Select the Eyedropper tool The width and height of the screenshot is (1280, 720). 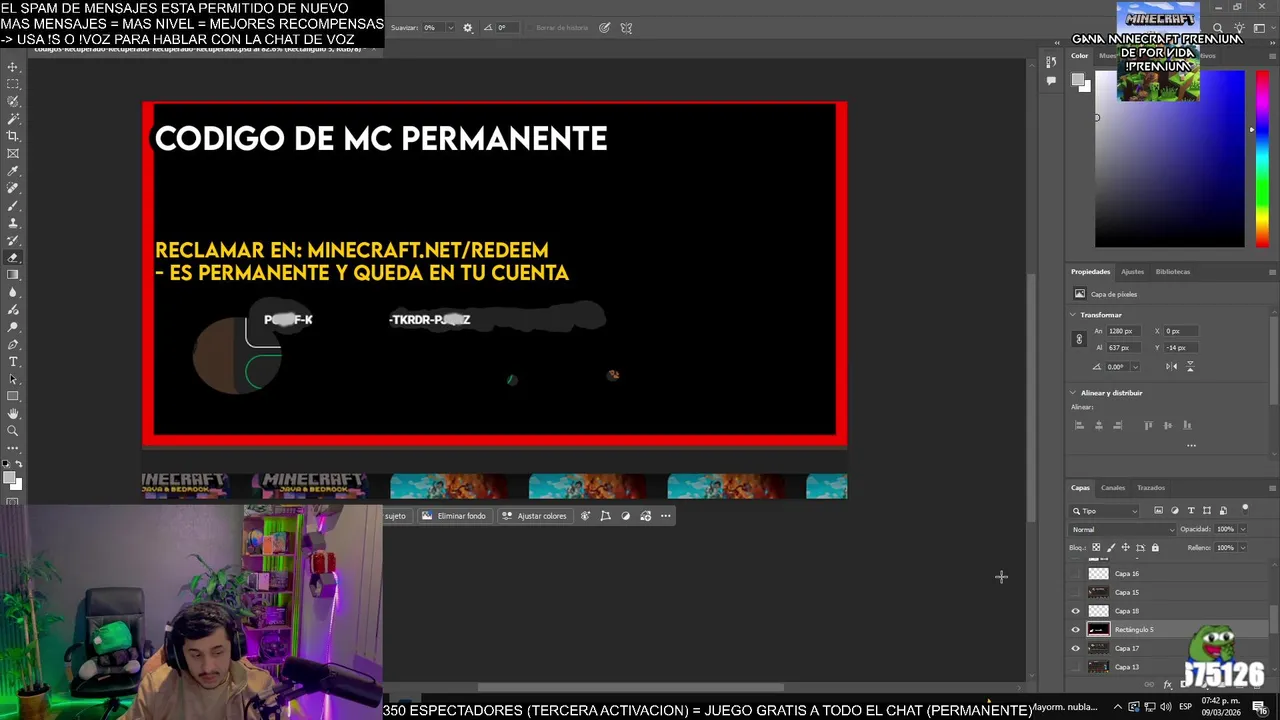point(13,171)
